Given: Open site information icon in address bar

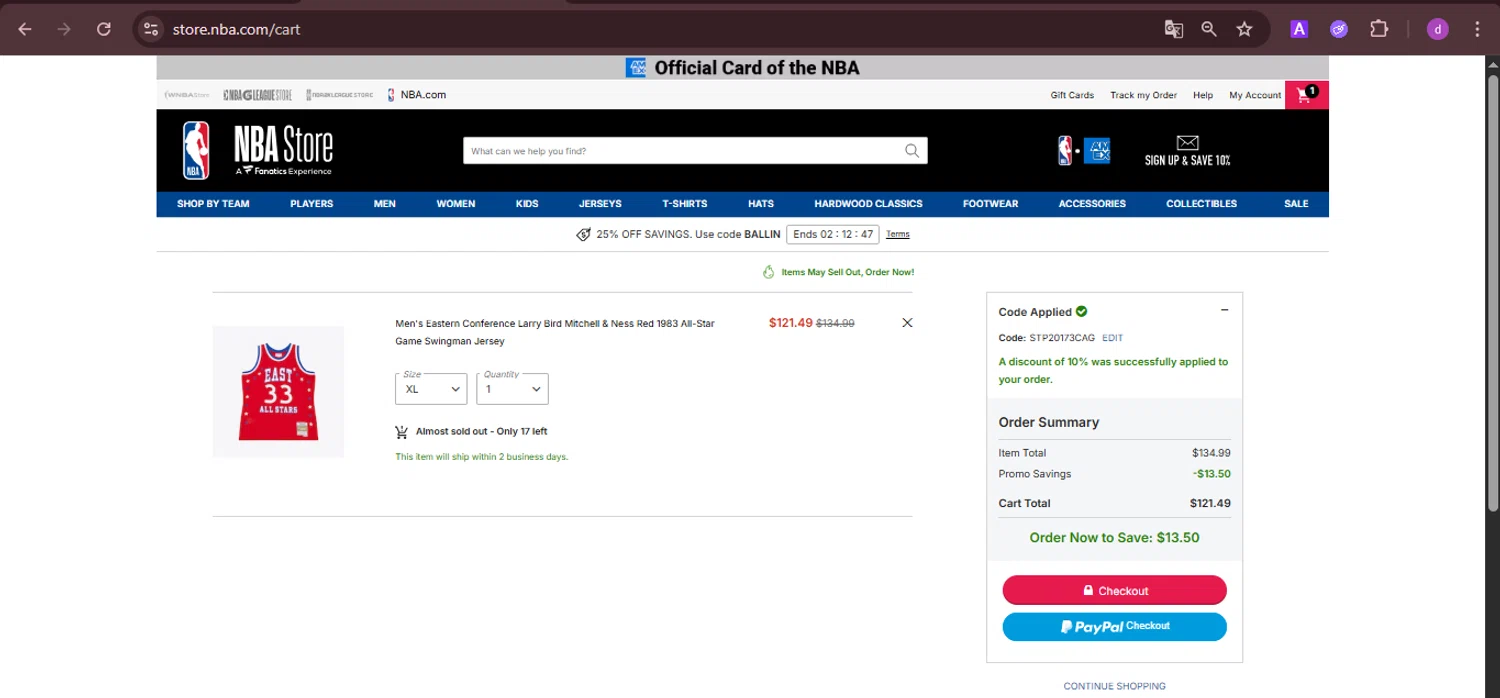Looking at the screenshot, I should [151, 29].
